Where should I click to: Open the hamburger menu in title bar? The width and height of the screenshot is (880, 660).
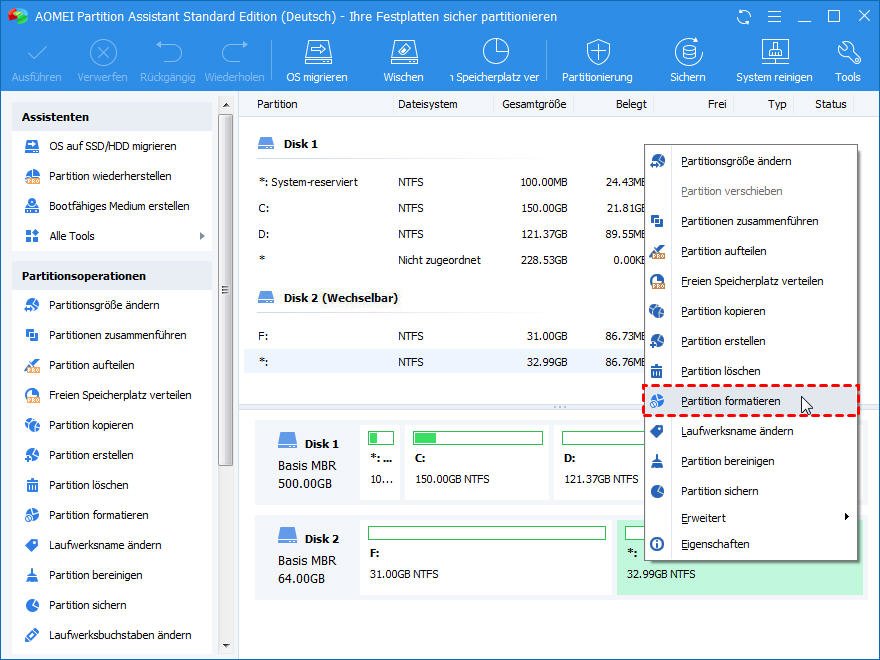point(774,17)
